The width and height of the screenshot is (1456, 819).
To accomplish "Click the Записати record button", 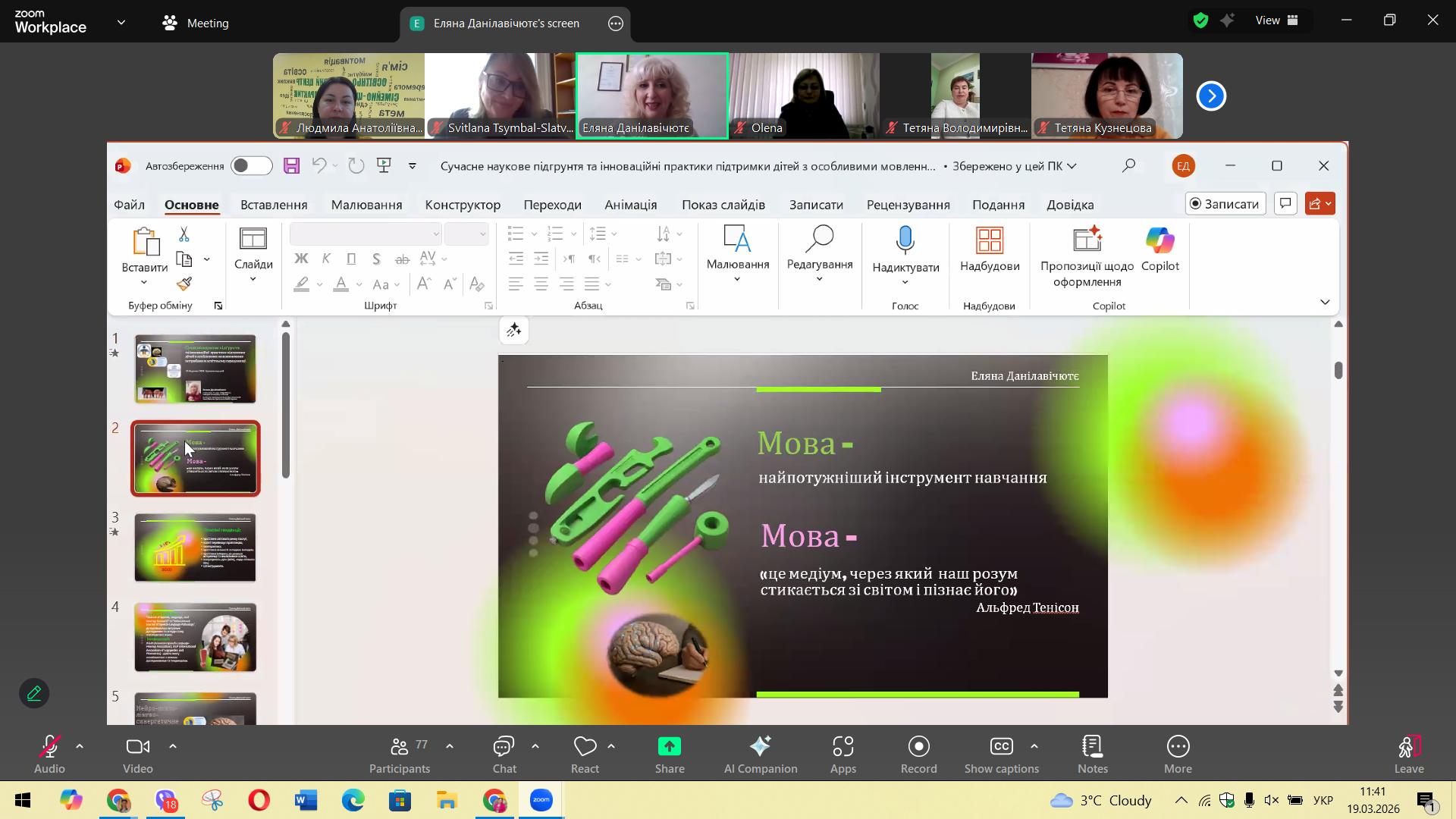I will (1225, 203).
